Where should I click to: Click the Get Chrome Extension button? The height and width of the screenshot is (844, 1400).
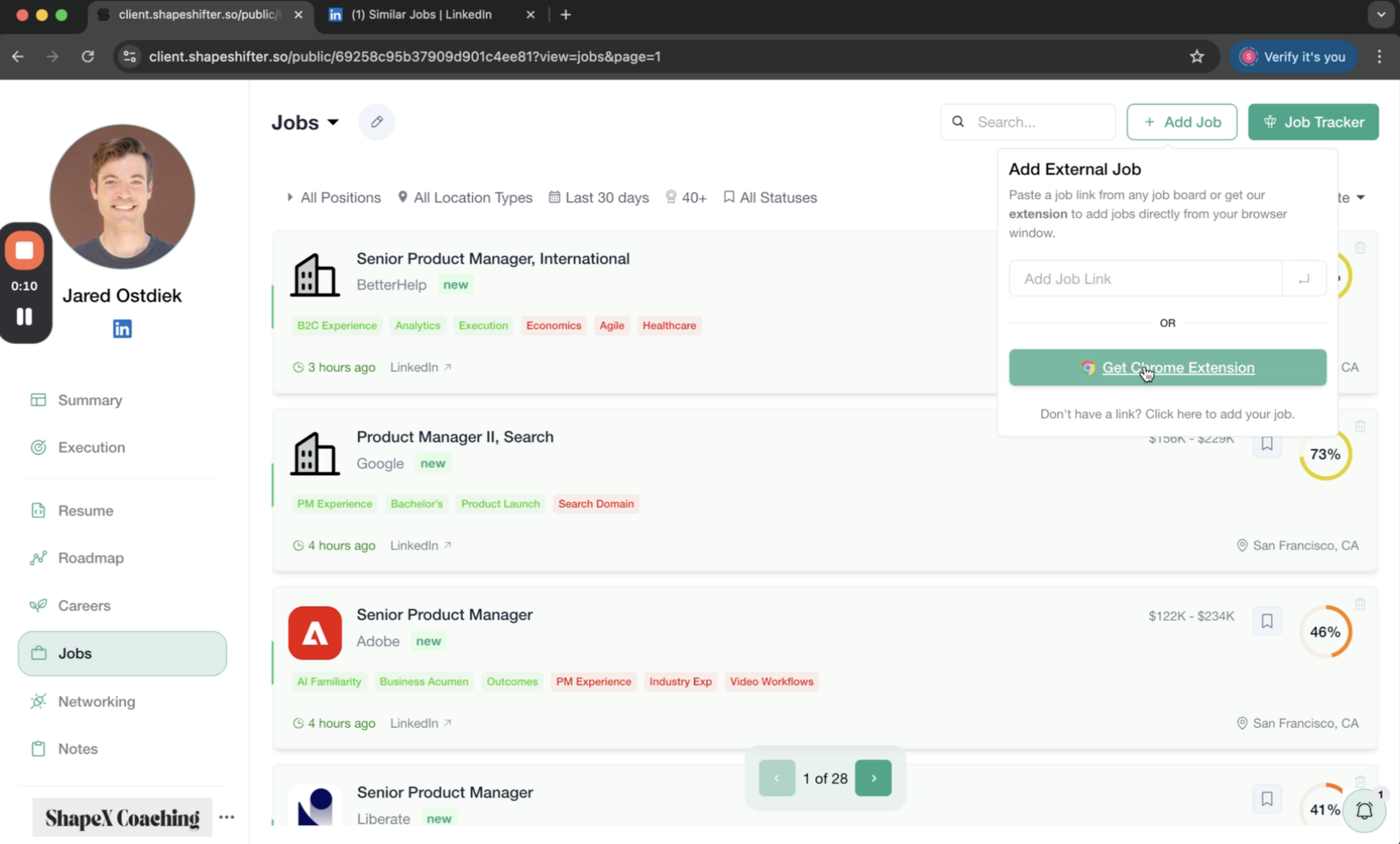tap(1167, 367)
